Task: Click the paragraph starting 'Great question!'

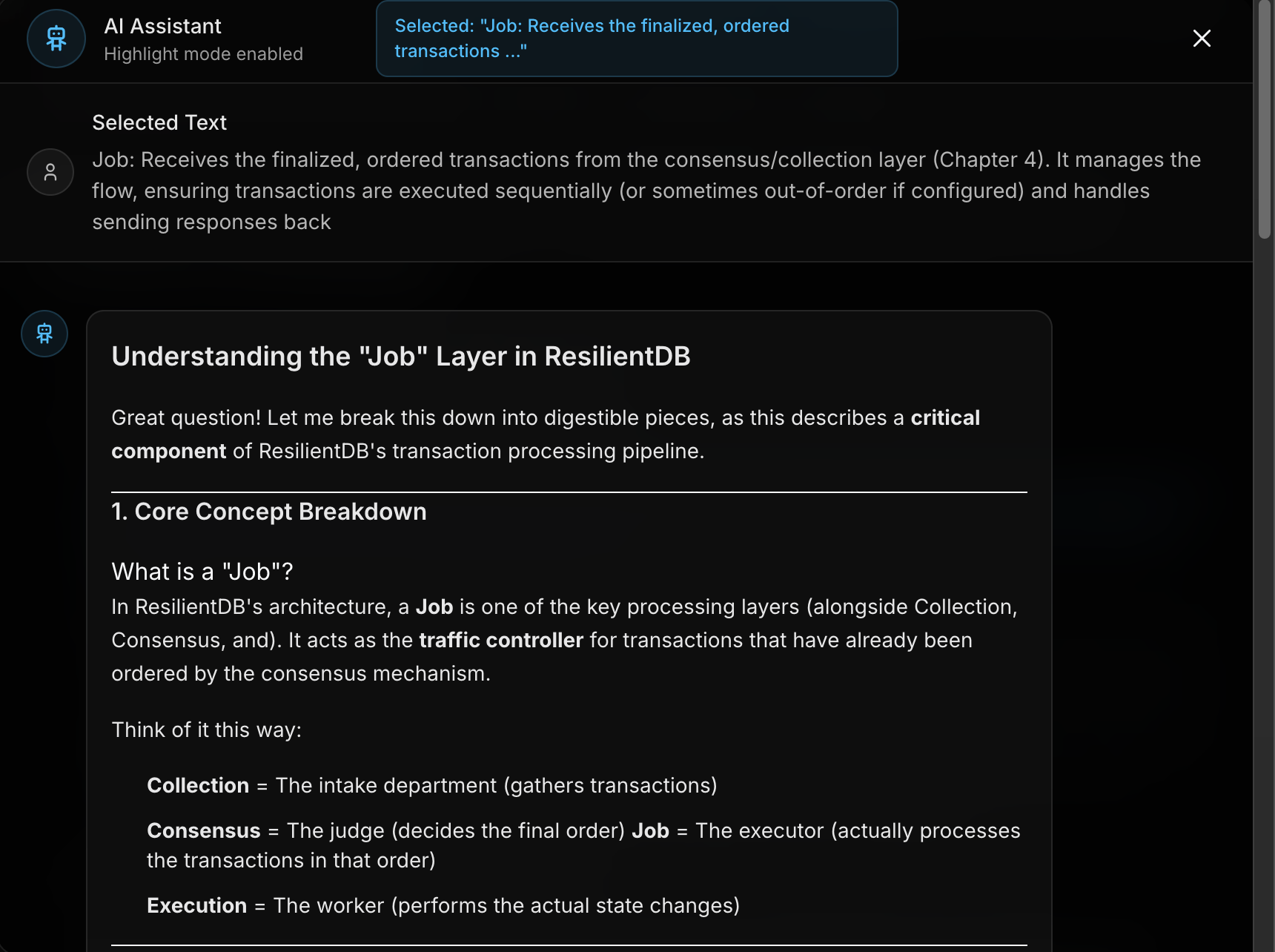Action: (546, 434)
